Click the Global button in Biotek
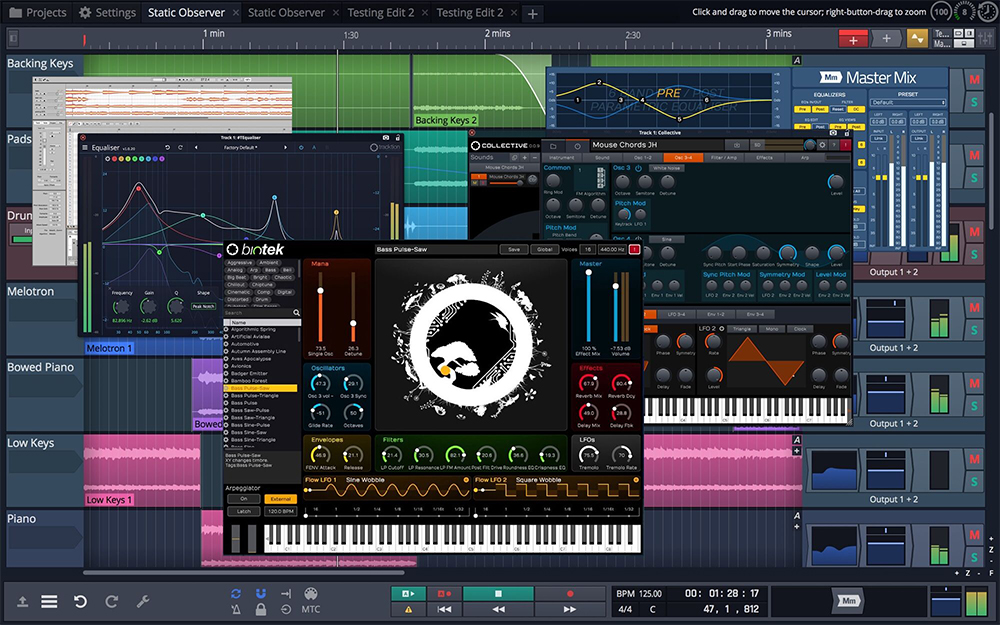The width and height of the screenshot is (1000, 625). tap(545, 249)
